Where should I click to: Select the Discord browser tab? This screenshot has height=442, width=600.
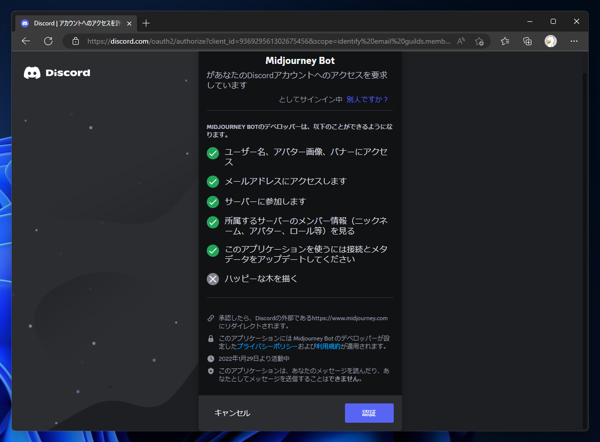click(76, 23)
